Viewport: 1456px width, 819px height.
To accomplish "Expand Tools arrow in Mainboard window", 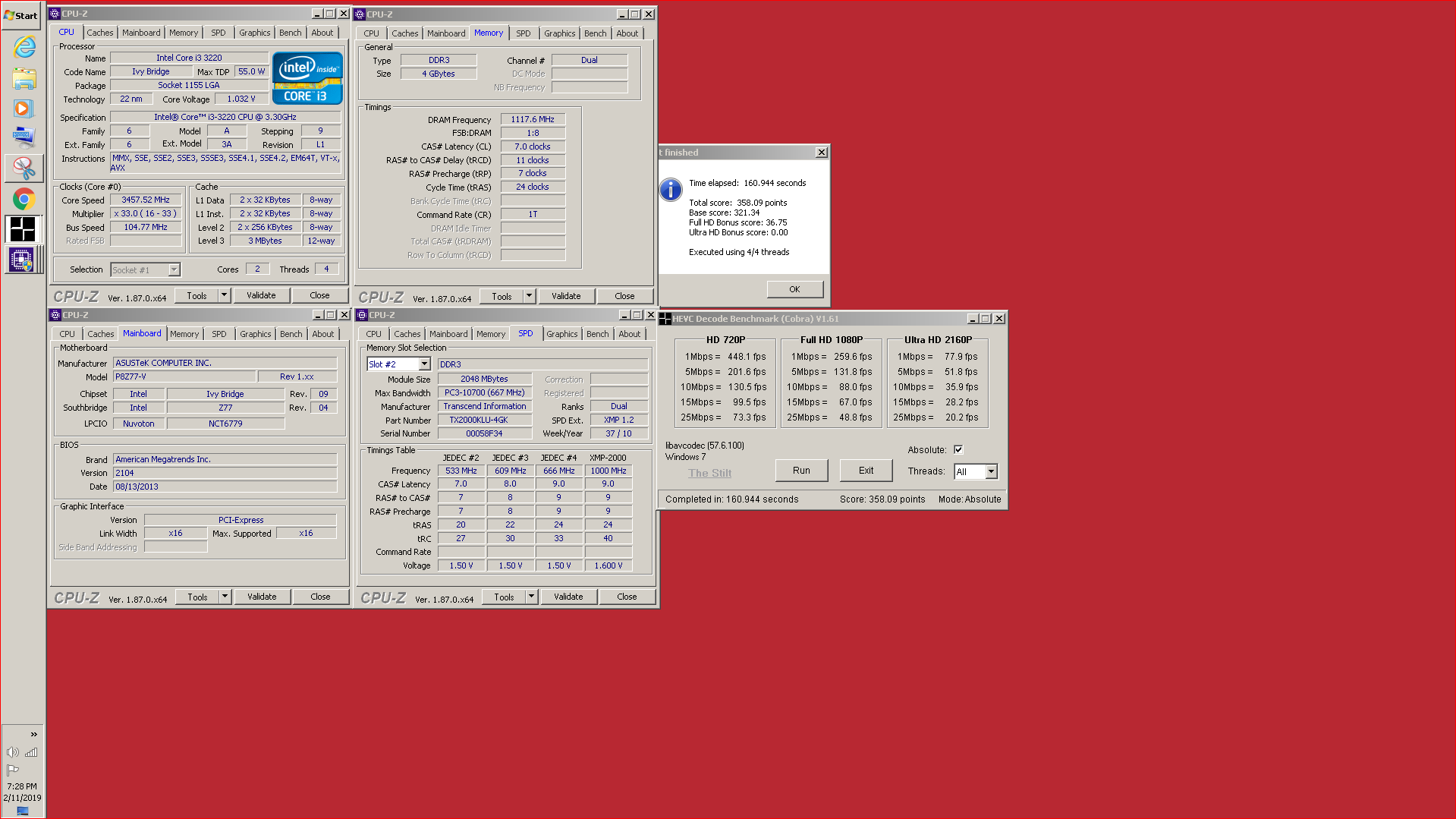I will click(x=225, y=597).
